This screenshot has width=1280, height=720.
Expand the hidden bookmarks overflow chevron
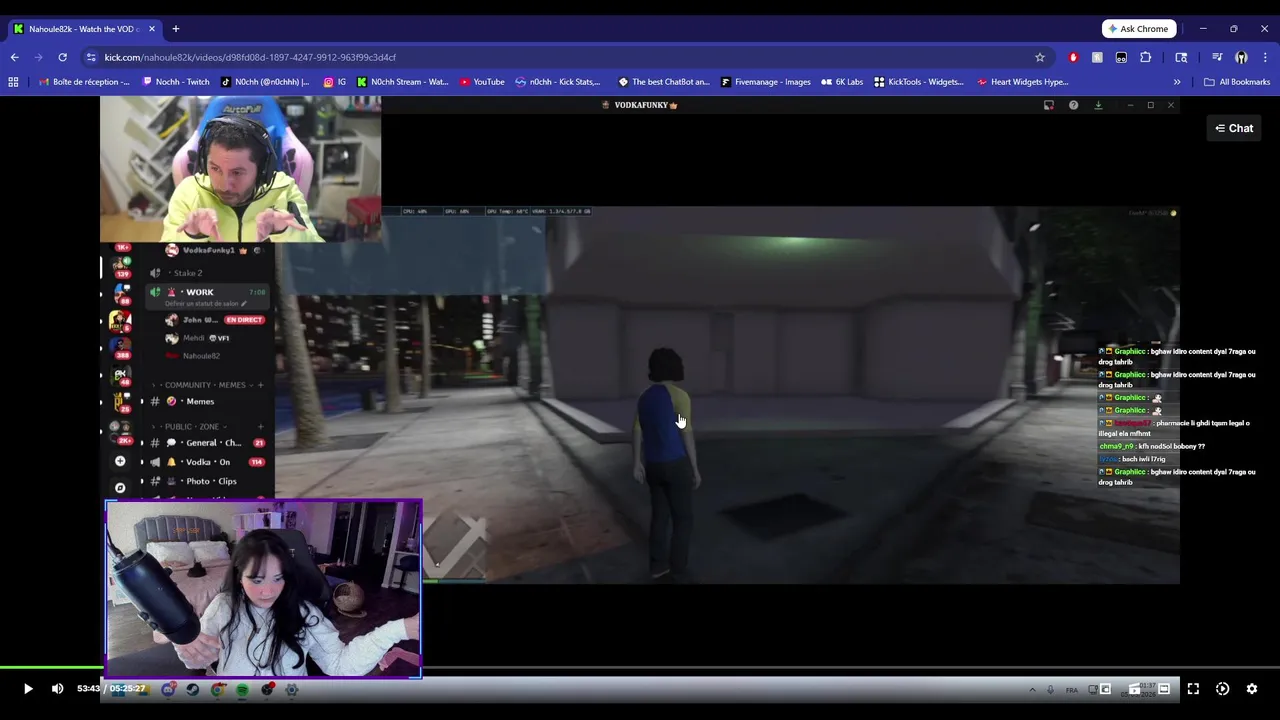(x=1177, y=82)
